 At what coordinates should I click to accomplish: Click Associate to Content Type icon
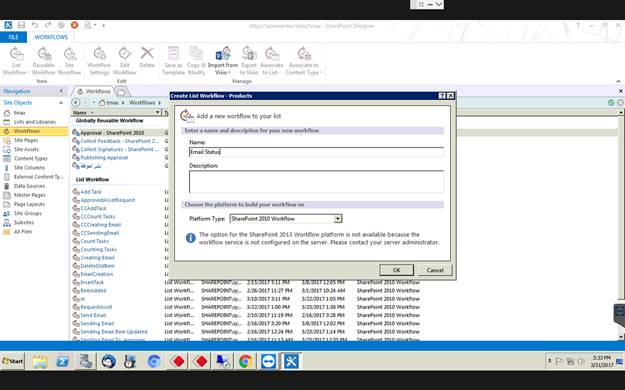tap(303, 61)
